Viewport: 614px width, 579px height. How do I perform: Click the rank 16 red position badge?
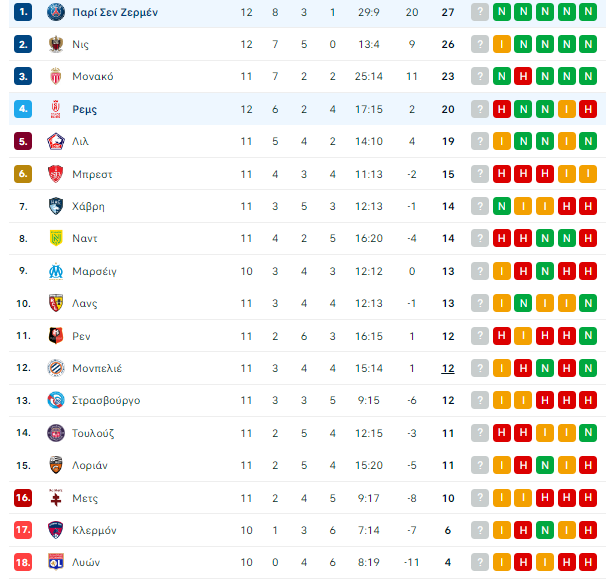tap(23, 498)
